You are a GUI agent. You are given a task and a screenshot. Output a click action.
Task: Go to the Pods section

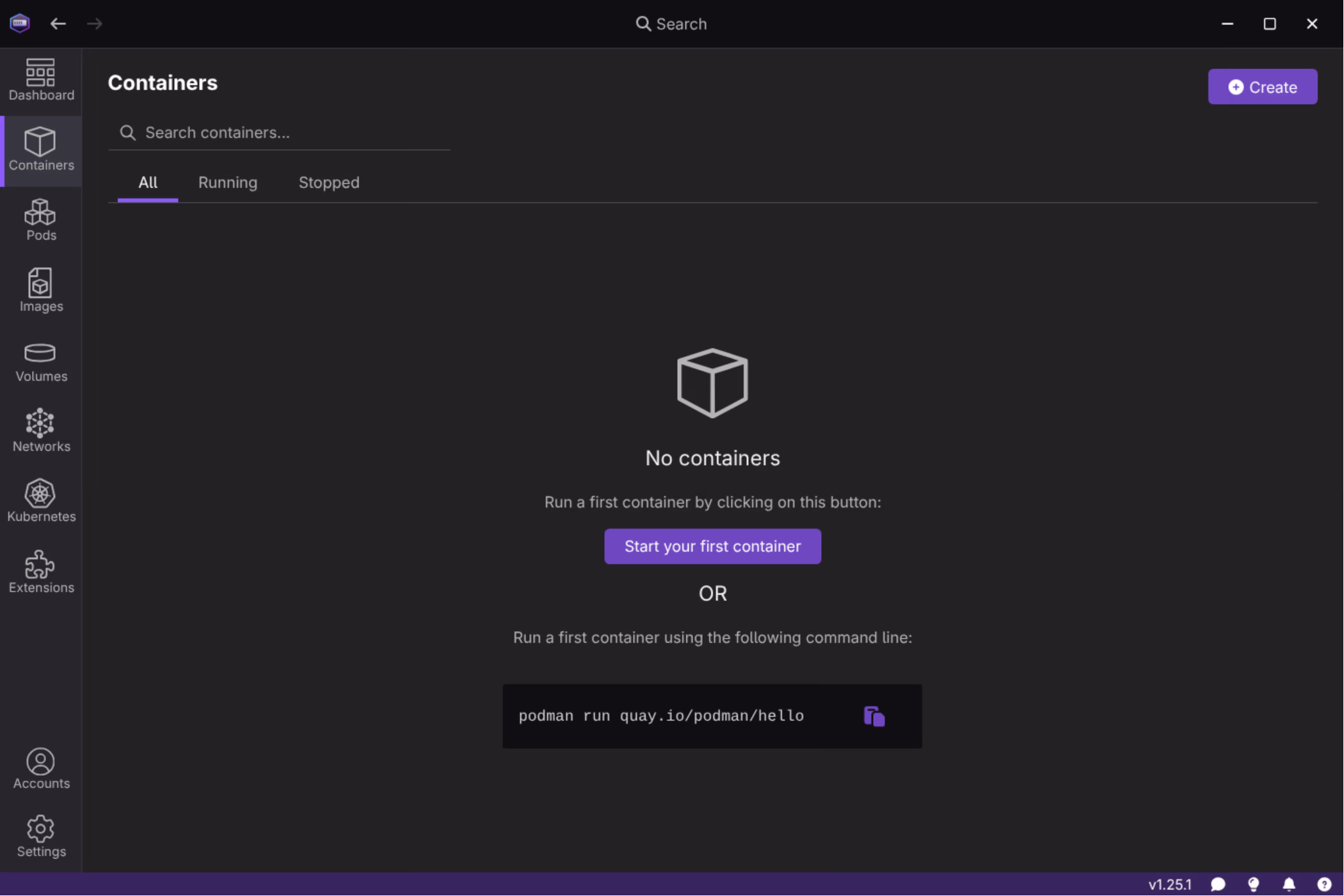41,220
